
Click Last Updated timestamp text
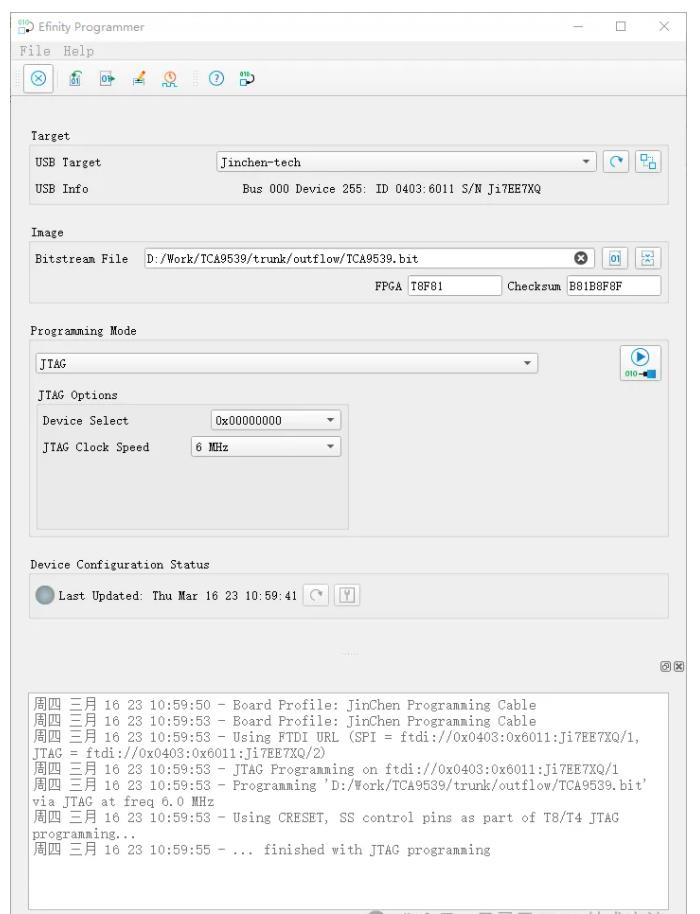pyautogui.click(x=178, y=596)
